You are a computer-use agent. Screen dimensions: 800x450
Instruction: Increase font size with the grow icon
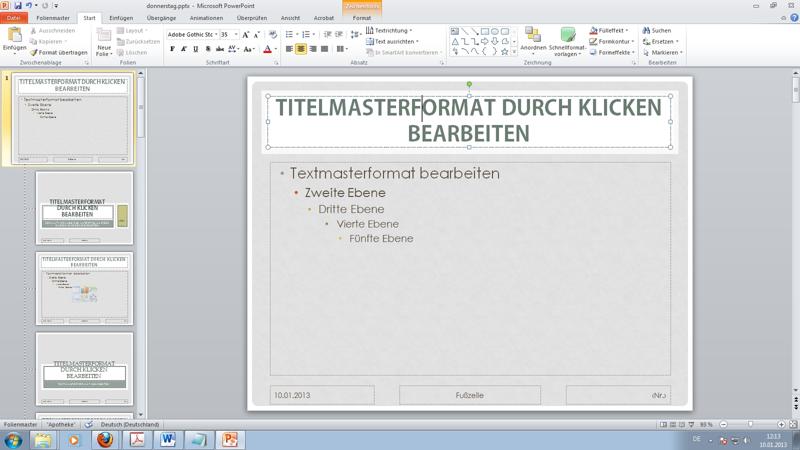pos(246,34)
